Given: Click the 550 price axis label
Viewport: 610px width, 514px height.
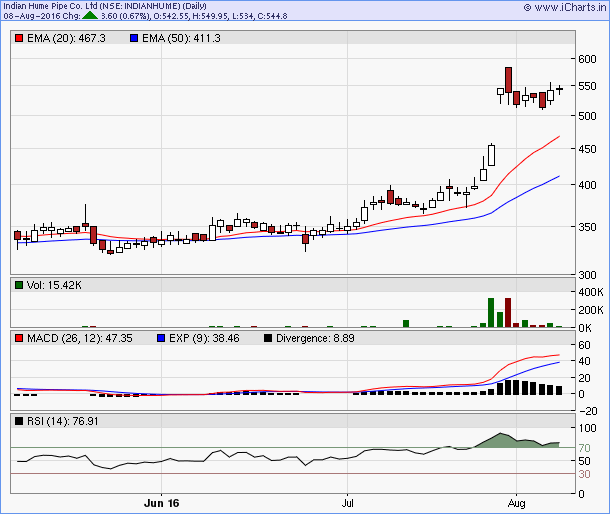Looking at the screenshot, I should tap(587, 86).
